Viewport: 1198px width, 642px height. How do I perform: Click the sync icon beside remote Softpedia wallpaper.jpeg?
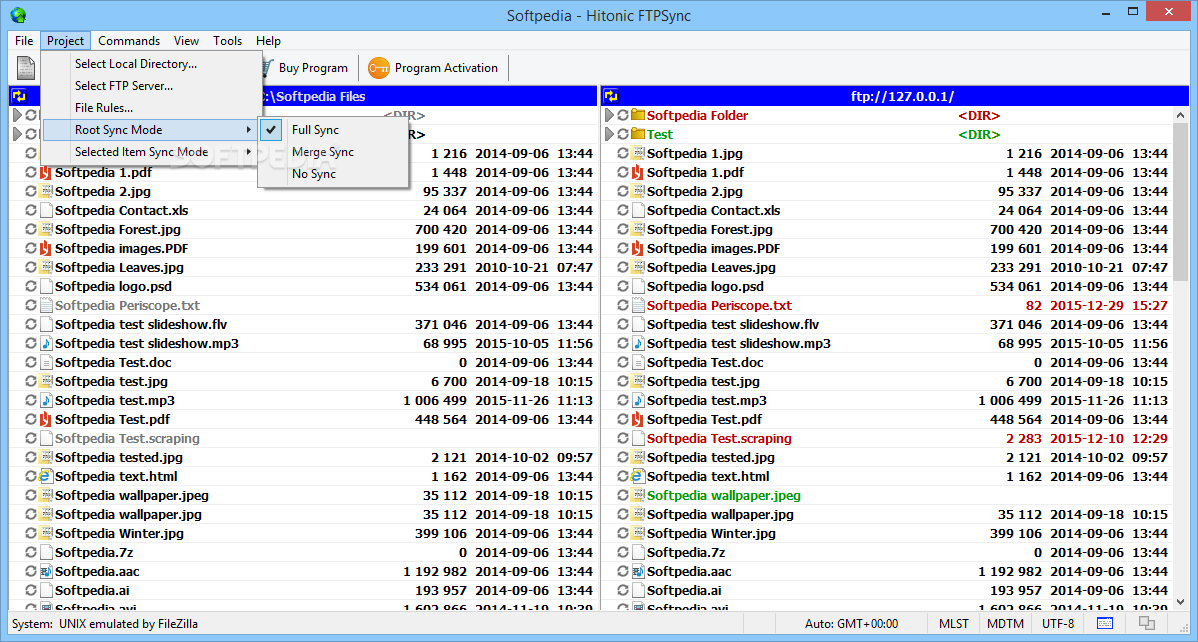(623, 495)
